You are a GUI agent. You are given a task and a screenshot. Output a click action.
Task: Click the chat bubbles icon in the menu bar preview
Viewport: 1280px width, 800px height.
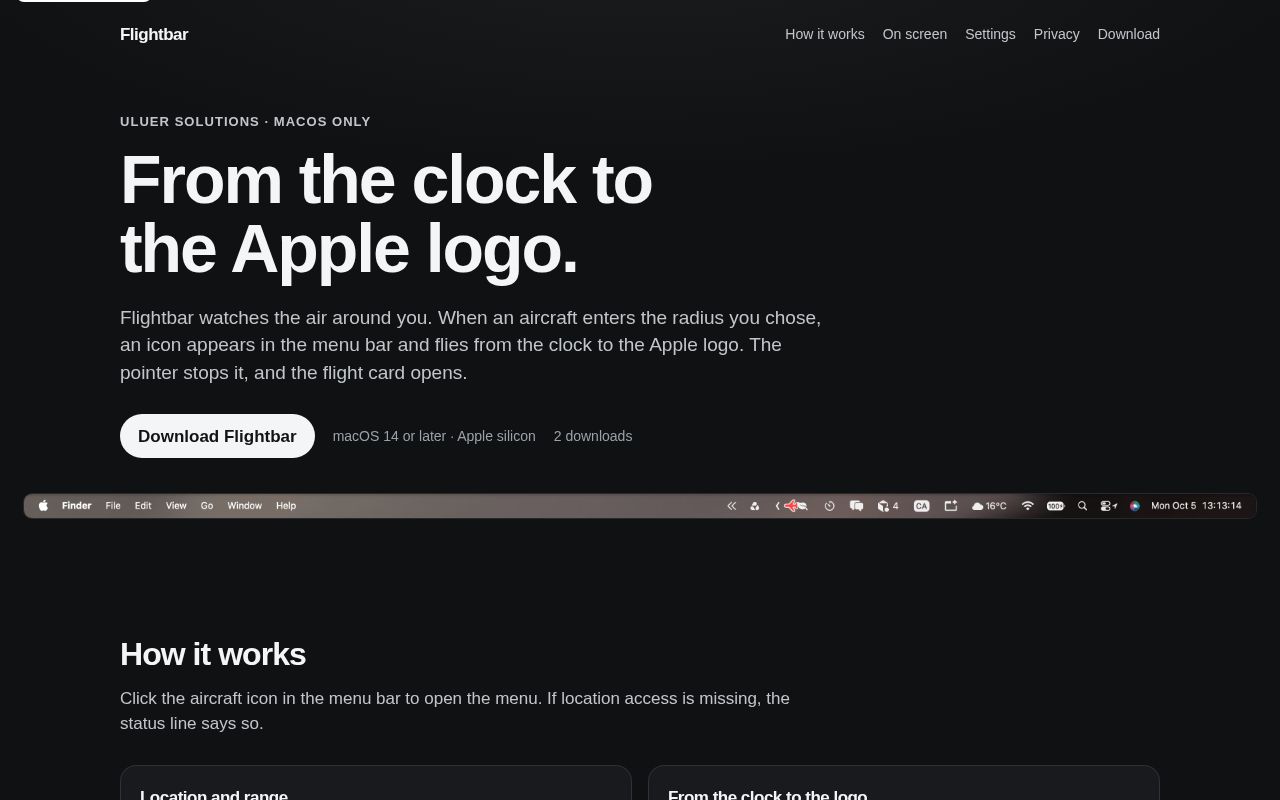tap(856, 506)
